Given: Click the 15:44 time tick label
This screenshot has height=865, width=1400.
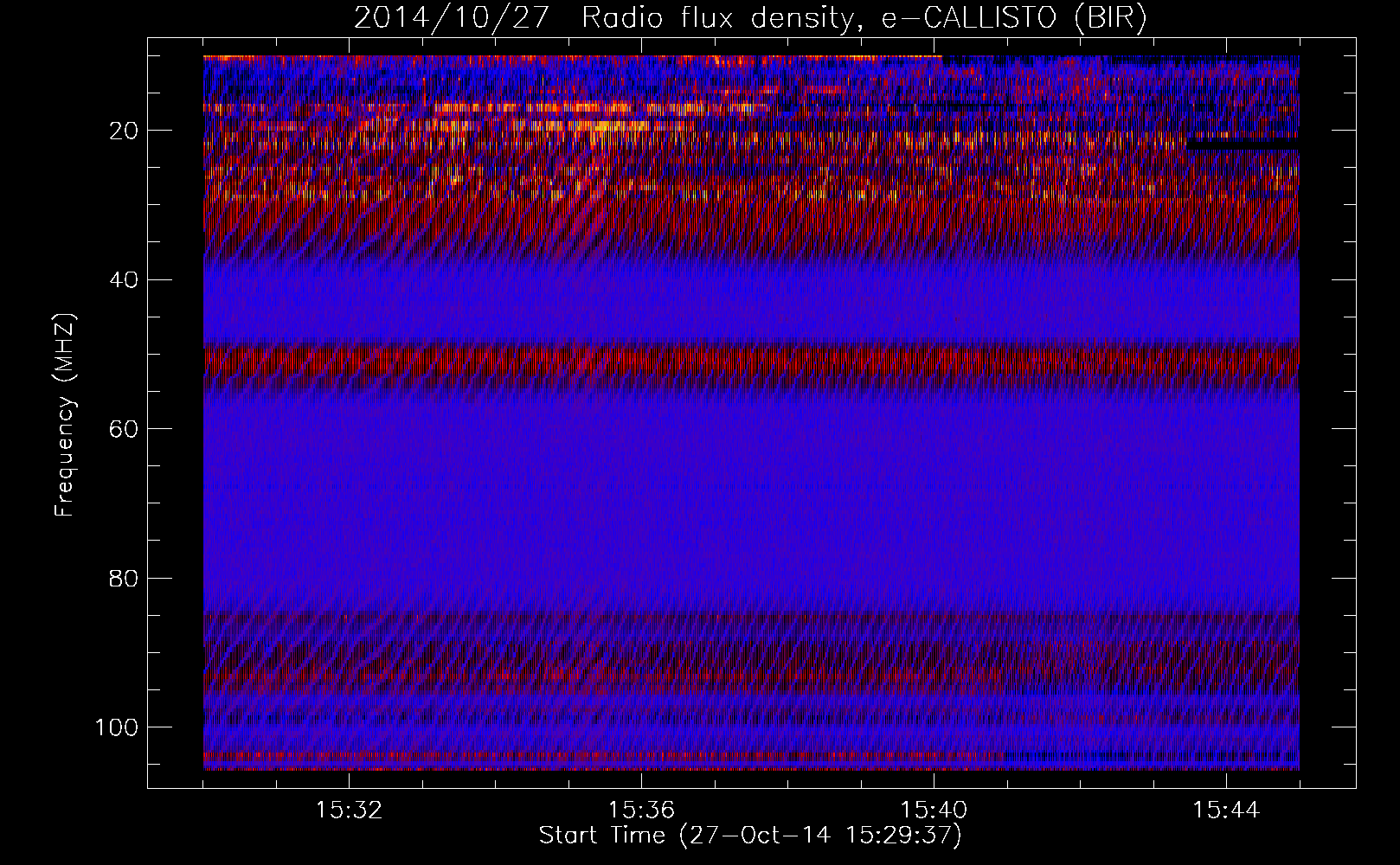Looking at the screenshot, I should point(1226,811).
